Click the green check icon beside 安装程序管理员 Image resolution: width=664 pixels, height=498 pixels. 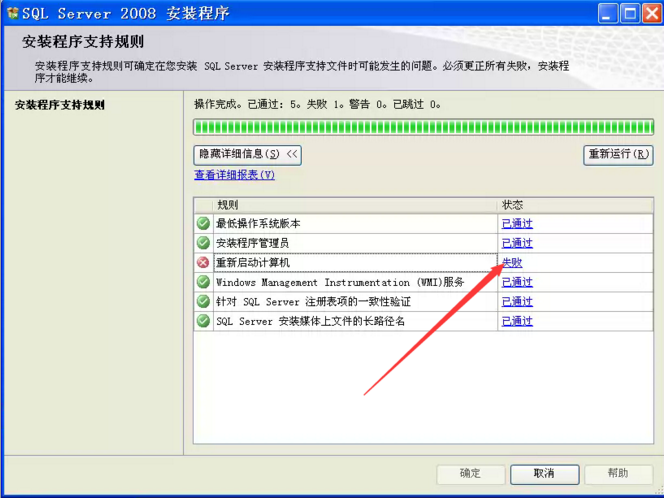tap(203, 243)
